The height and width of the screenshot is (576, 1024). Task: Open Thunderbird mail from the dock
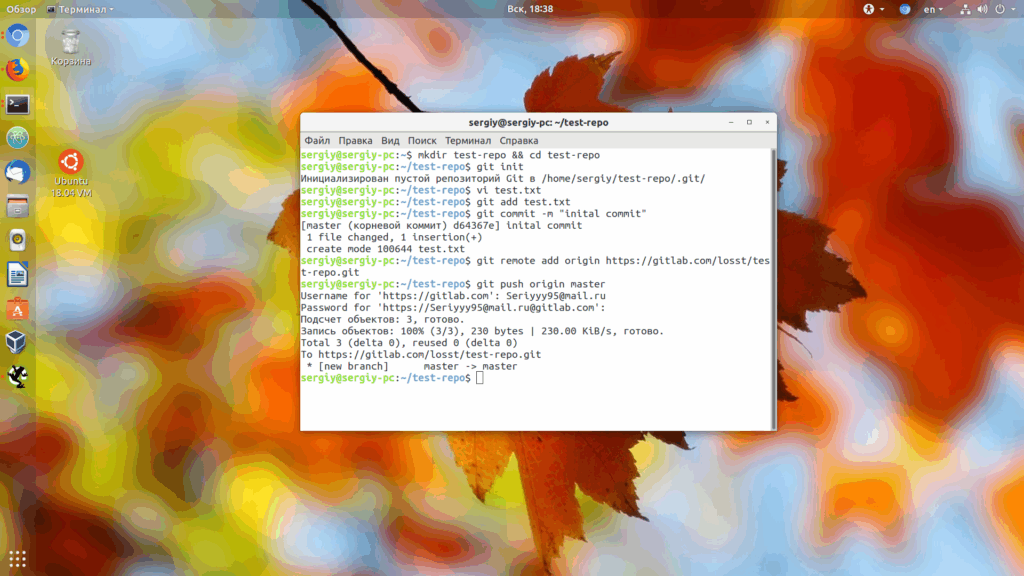(x=18, y=172)
